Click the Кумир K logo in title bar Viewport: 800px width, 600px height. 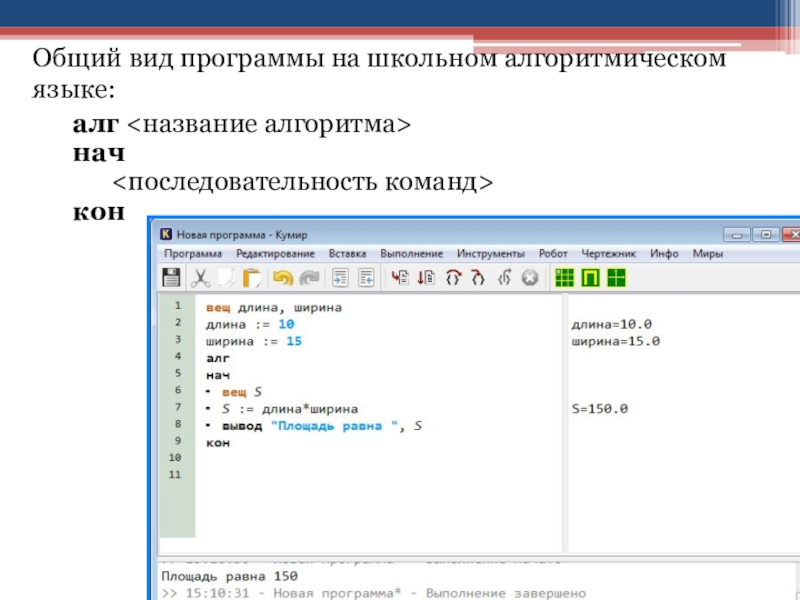[166, 234]
